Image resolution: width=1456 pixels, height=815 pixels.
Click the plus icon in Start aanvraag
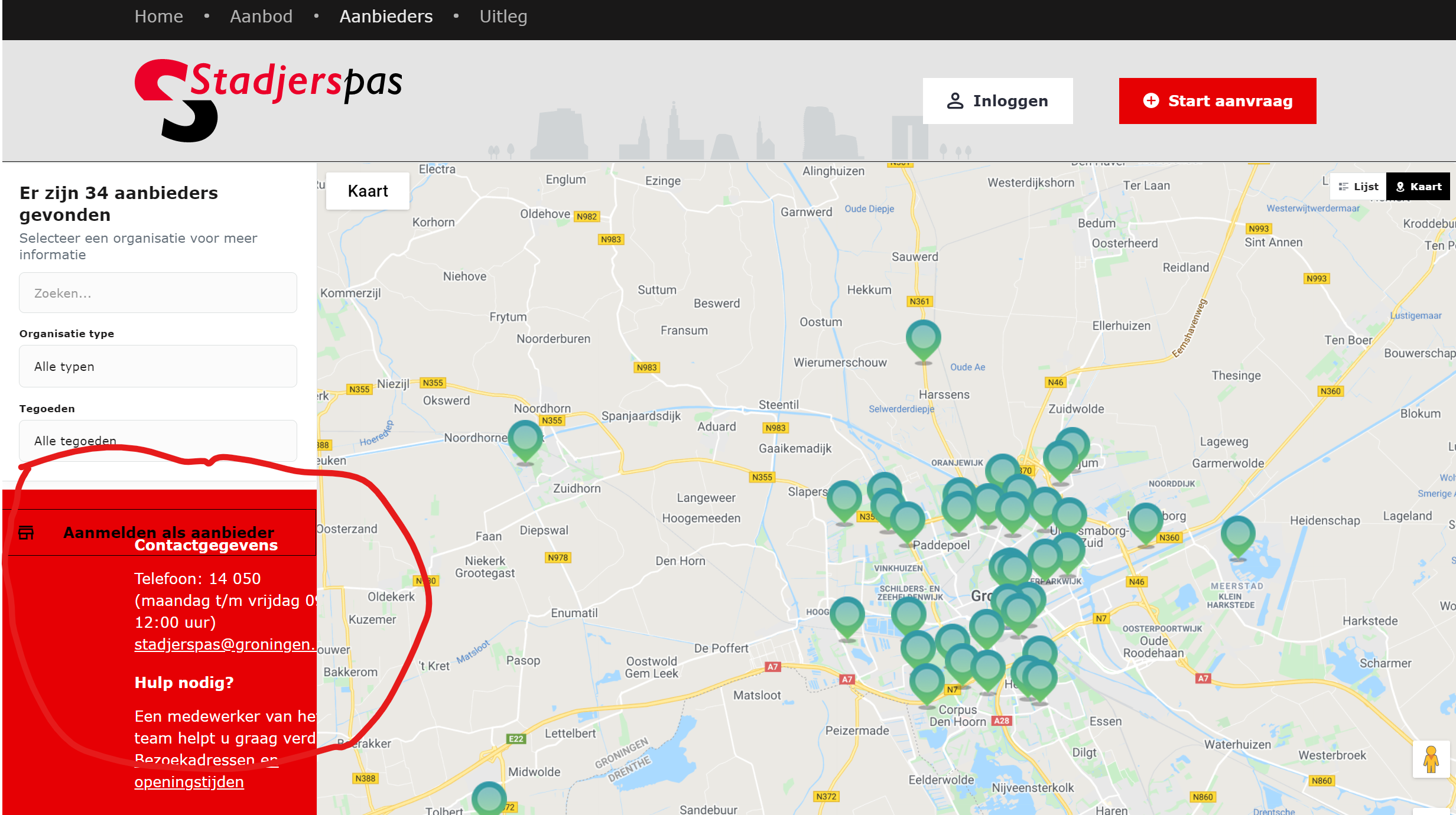tap(1150, 100)
